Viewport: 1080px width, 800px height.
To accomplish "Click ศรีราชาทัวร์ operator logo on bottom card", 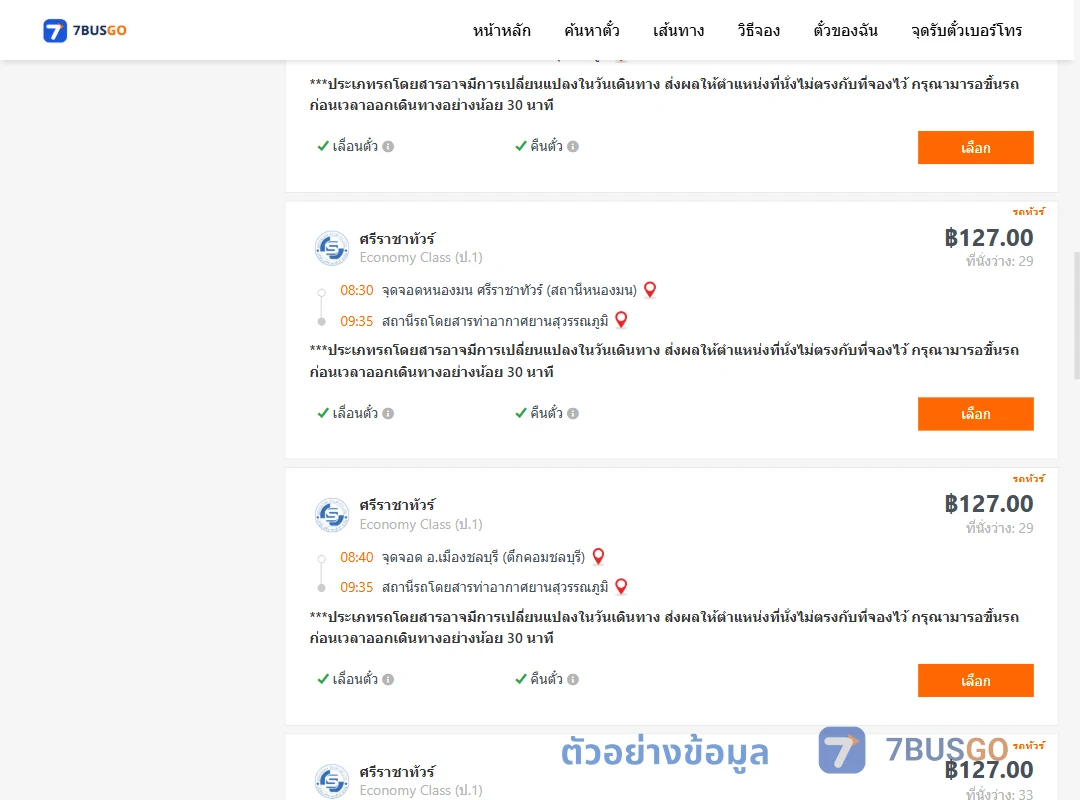I will [331, 781].
